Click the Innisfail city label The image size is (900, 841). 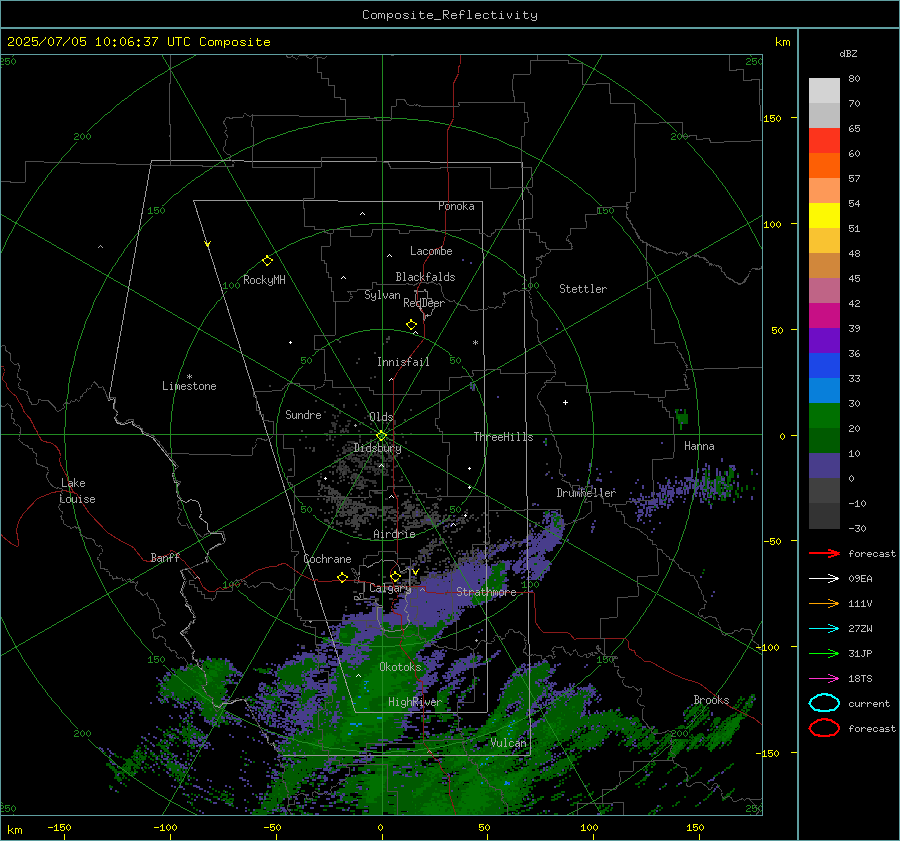404,362
